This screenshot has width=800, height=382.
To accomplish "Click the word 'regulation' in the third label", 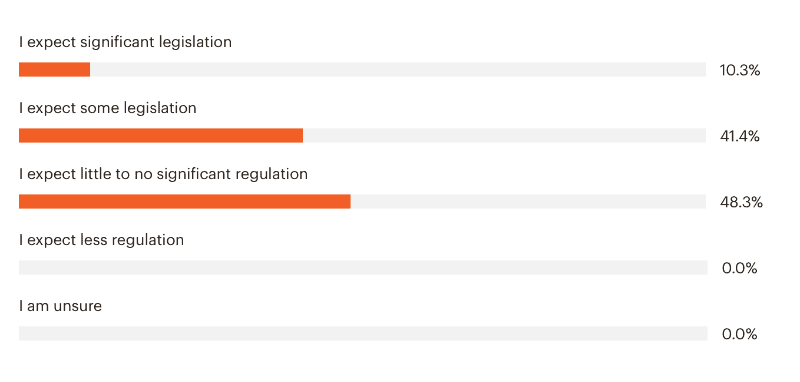I will coord(271,174).
